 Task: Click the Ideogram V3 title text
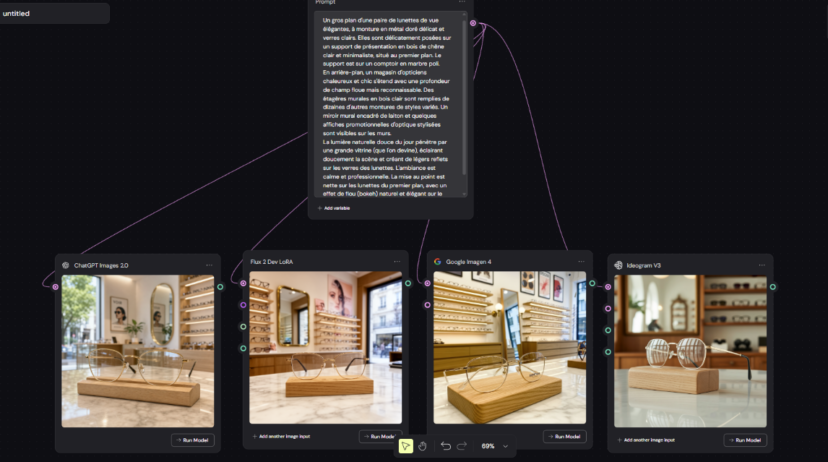[643, 265]
